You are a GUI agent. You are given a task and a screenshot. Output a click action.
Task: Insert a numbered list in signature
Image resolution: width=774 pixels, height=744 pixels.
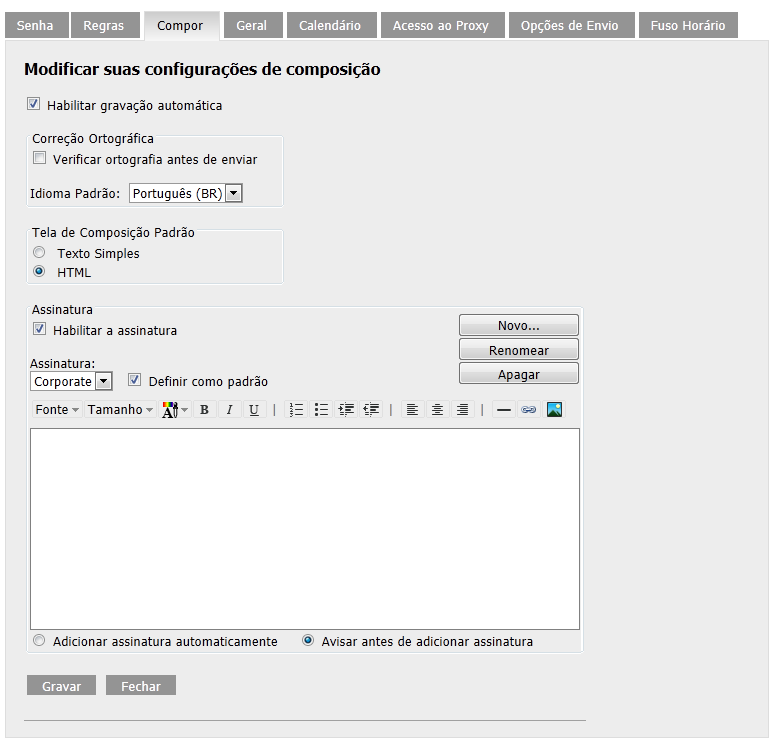(296, 410)
